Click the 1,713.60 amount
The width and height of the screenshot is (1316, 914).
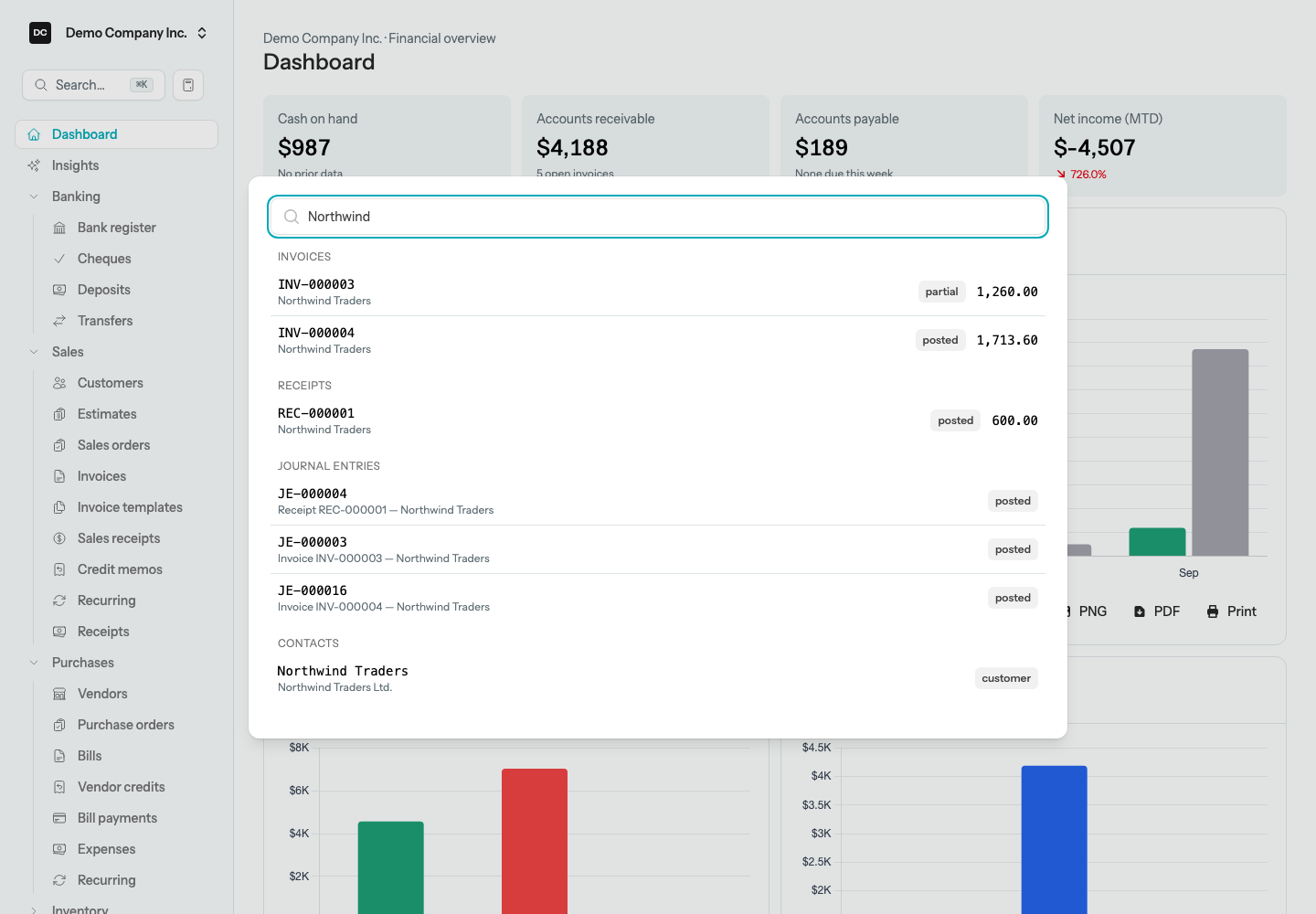click(x=1007, y=340)
